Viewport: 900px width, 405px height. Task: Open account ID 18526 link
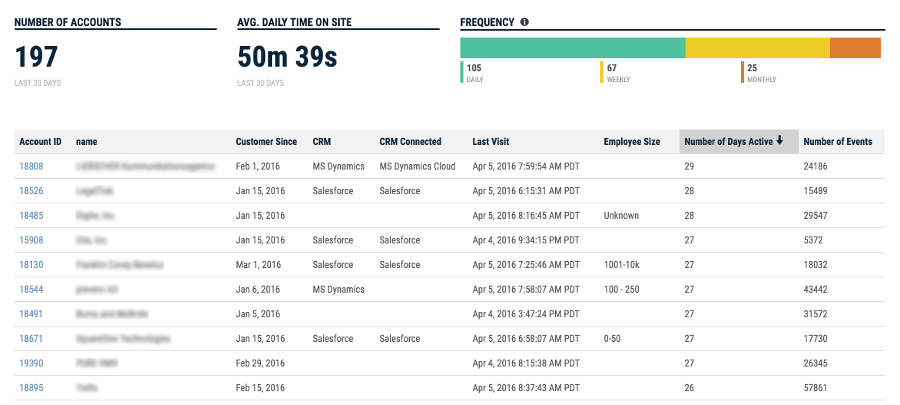coord(31,191)
